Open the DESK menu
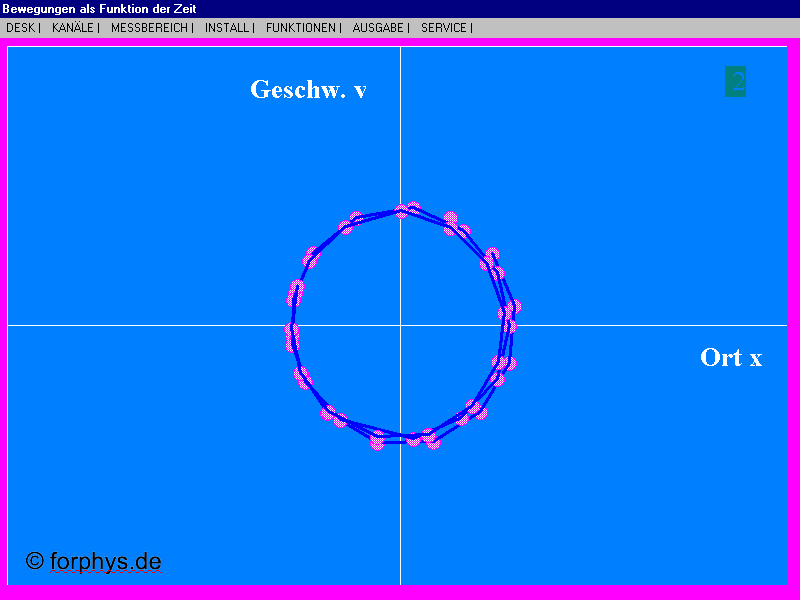The height and width of the screenshot is (600, 800). pyautogui.click(x=21, y=28)
